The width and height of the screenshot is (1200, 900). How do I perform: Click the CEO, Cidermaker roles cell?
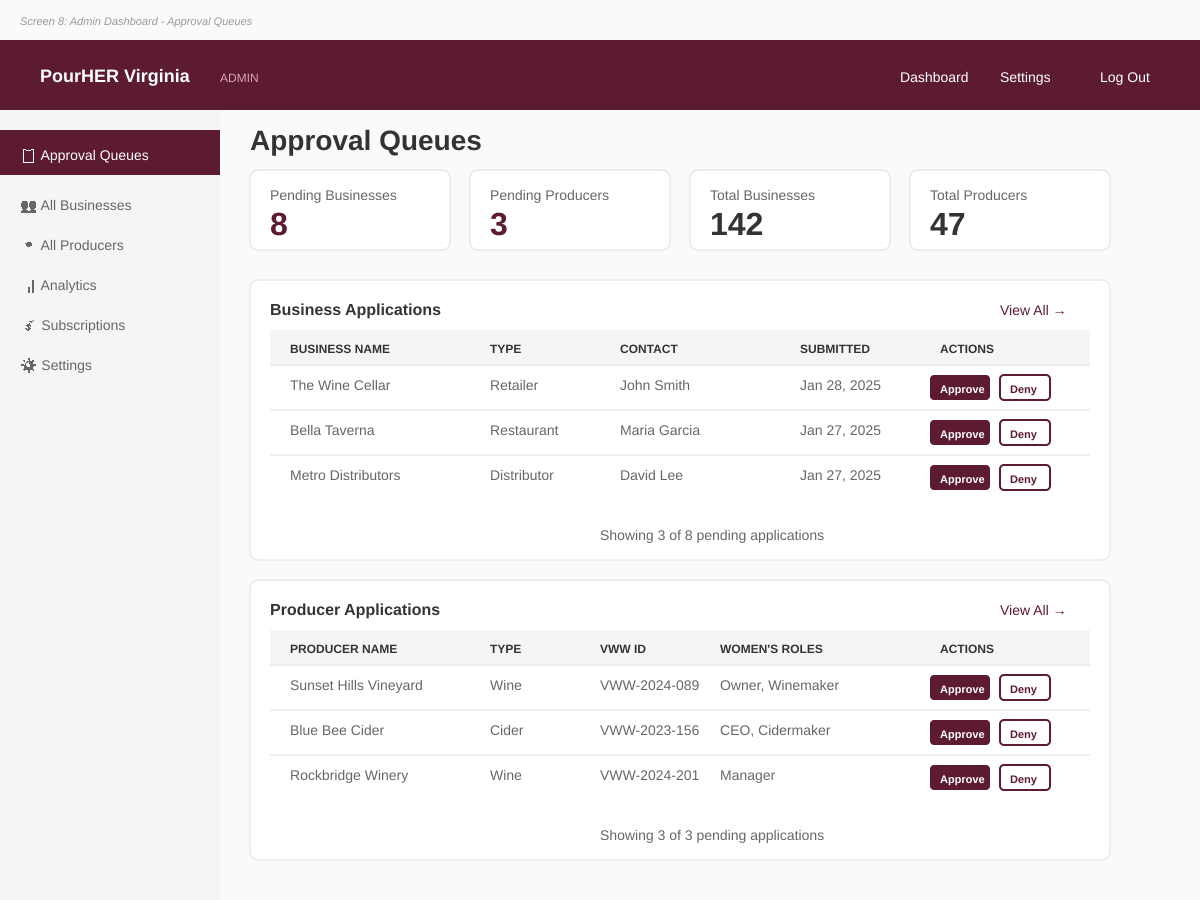(775, 730)
